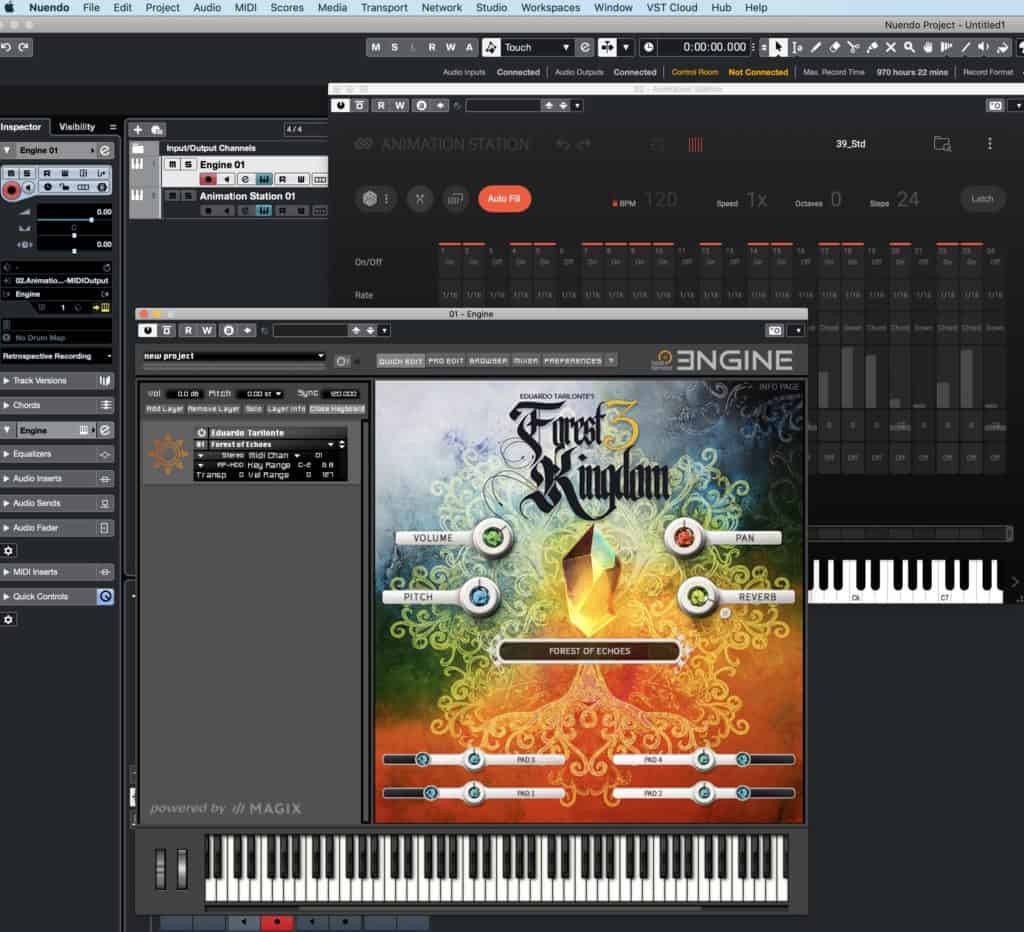Open the new project dropdown in Engine

[x=233, y=356]
